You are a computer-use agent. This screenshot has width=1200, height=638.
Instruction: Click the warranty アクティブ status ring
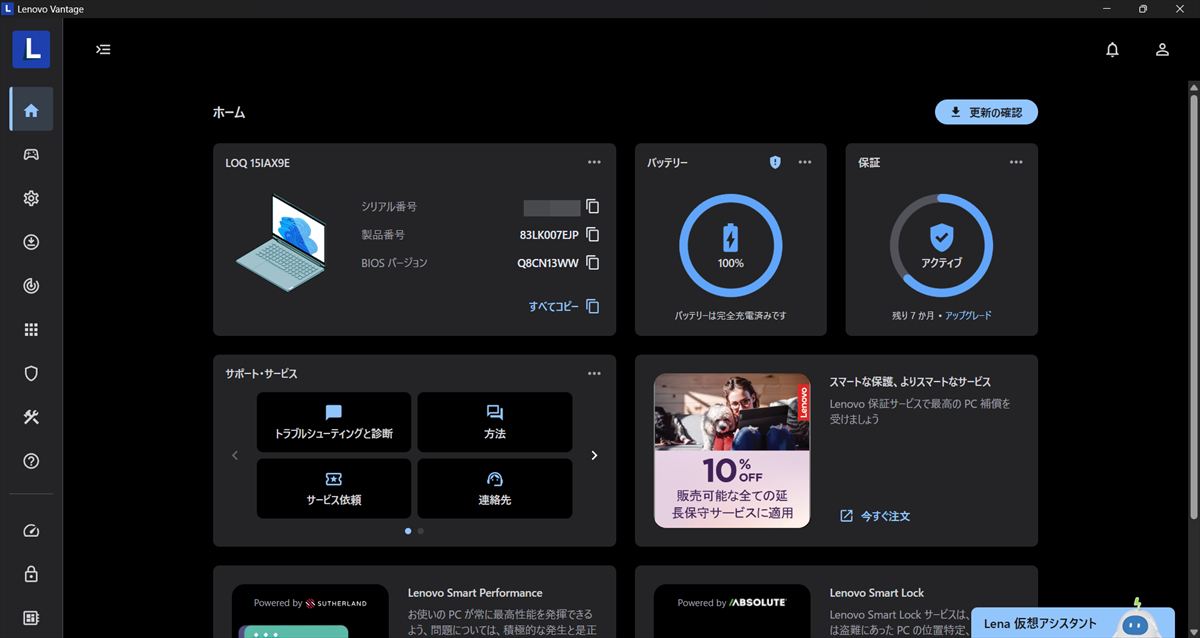pyautogui.click(x=941, y=246)
